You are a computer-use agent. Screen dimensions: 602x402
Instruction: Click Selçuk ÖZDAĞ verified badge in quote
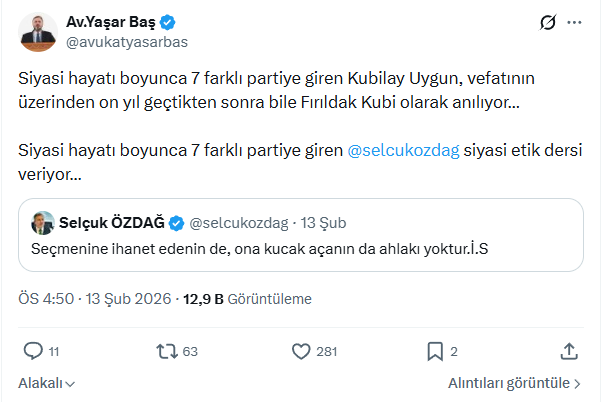coord(175,221)
